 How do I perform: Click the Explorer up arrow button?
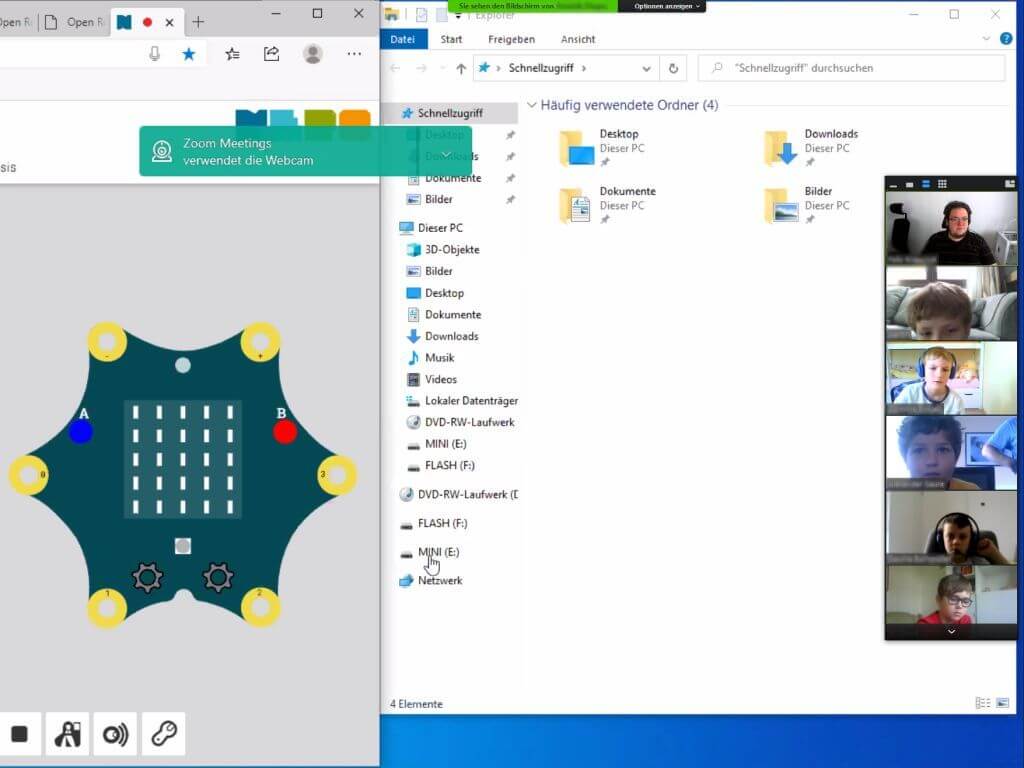(x=461, y=68)
